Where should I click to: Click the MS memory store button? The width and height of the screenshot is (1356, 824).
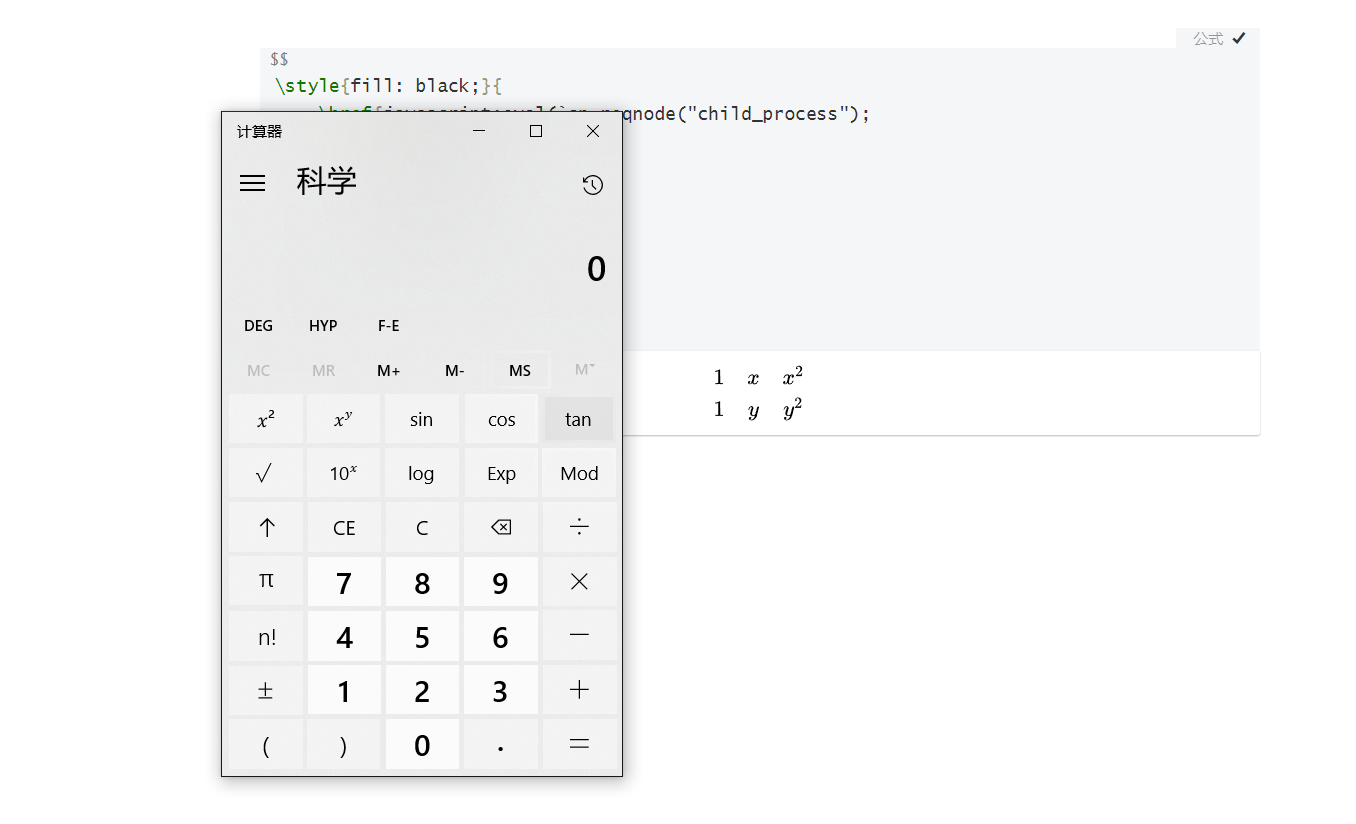click(x=520, y=370)
